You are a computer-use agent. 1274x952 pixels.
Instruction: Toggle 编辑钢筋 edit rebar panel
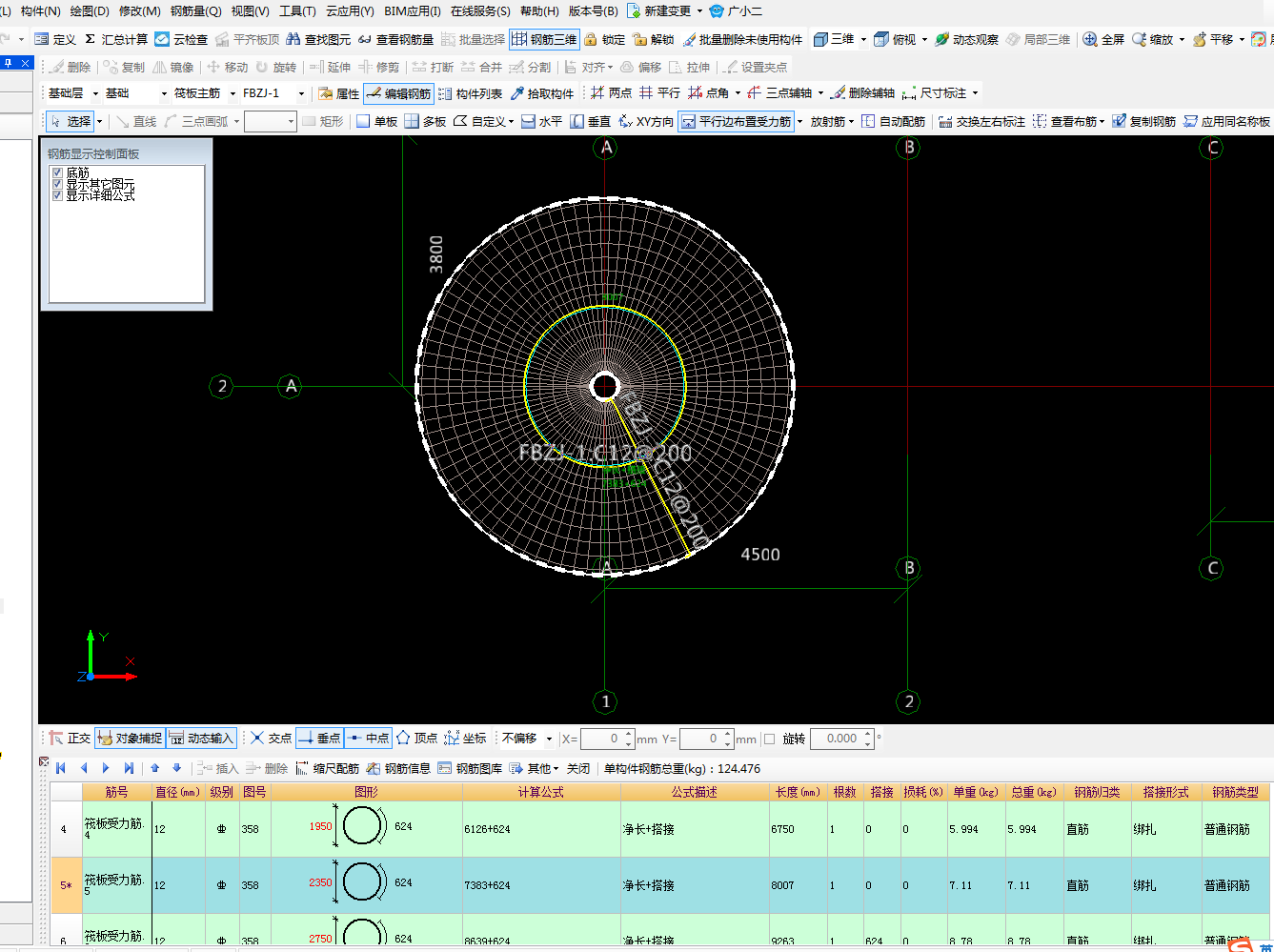tap(398, 93)
